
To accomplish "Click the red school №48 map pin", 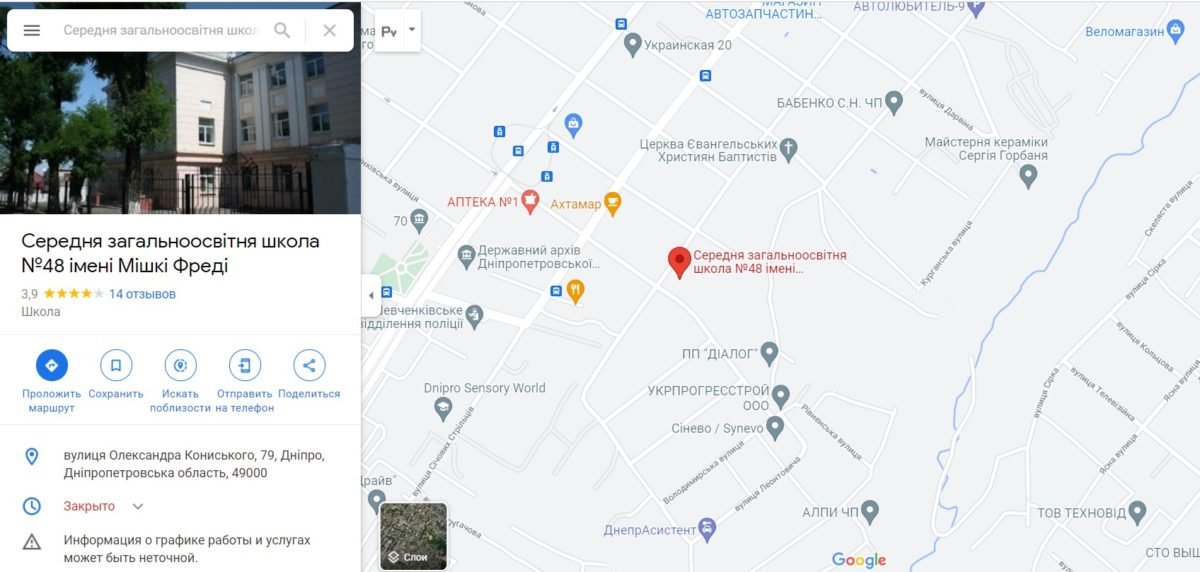I will [679, 262].
